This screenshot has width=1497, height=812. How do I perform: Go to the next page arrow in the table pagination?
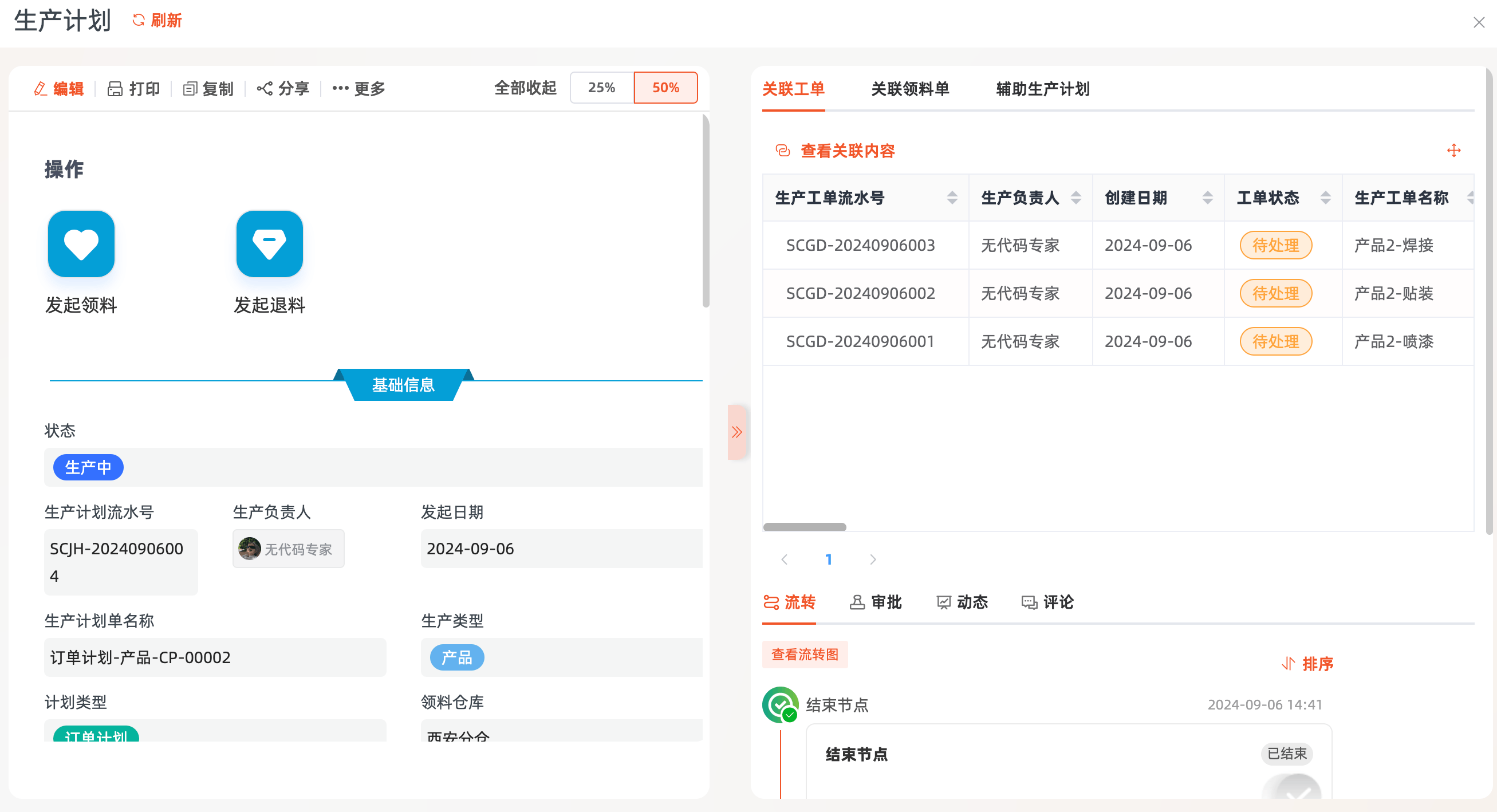(872, 559)
